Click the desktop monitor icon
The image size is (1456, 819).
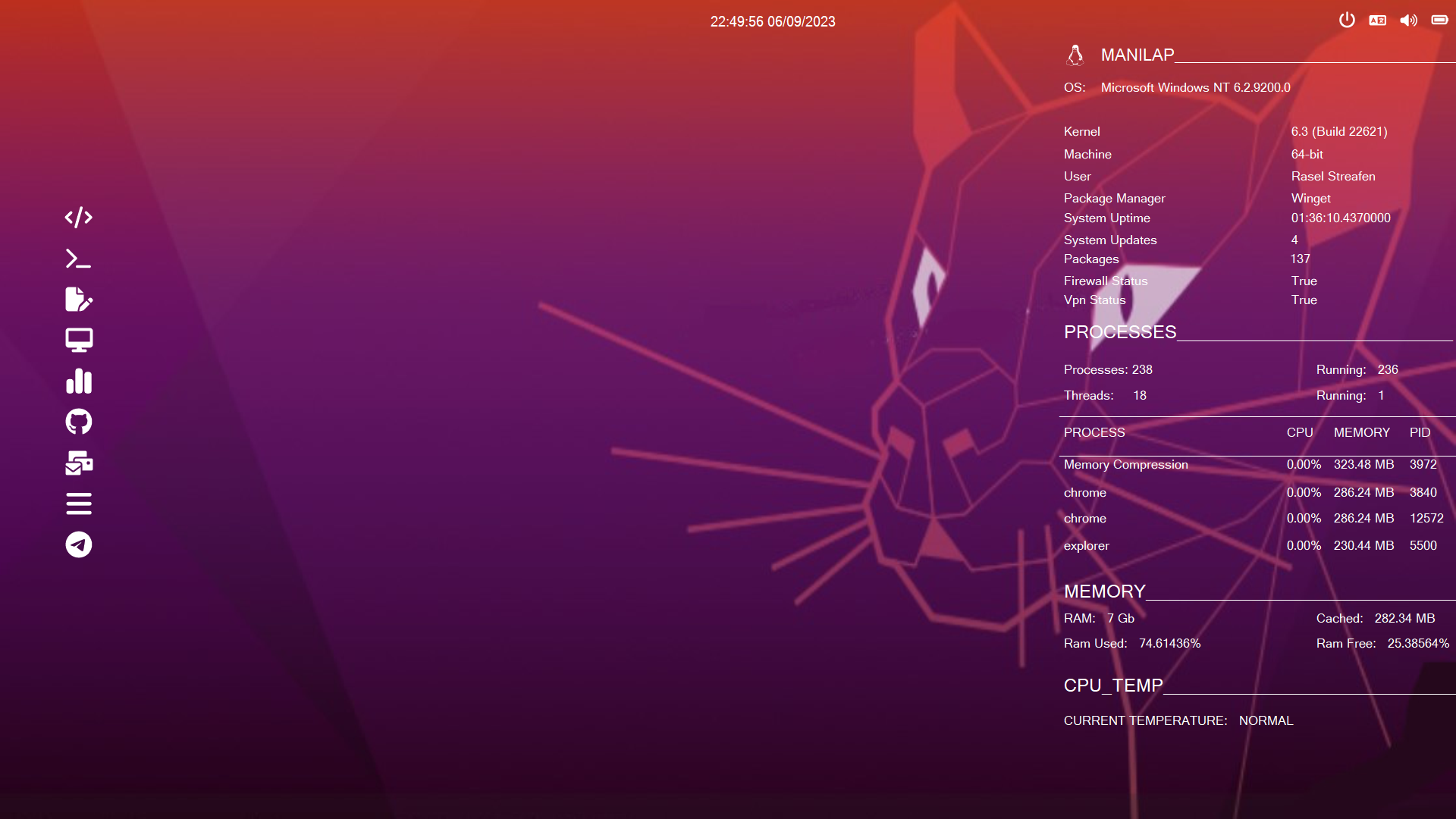(x=79, y=340)
